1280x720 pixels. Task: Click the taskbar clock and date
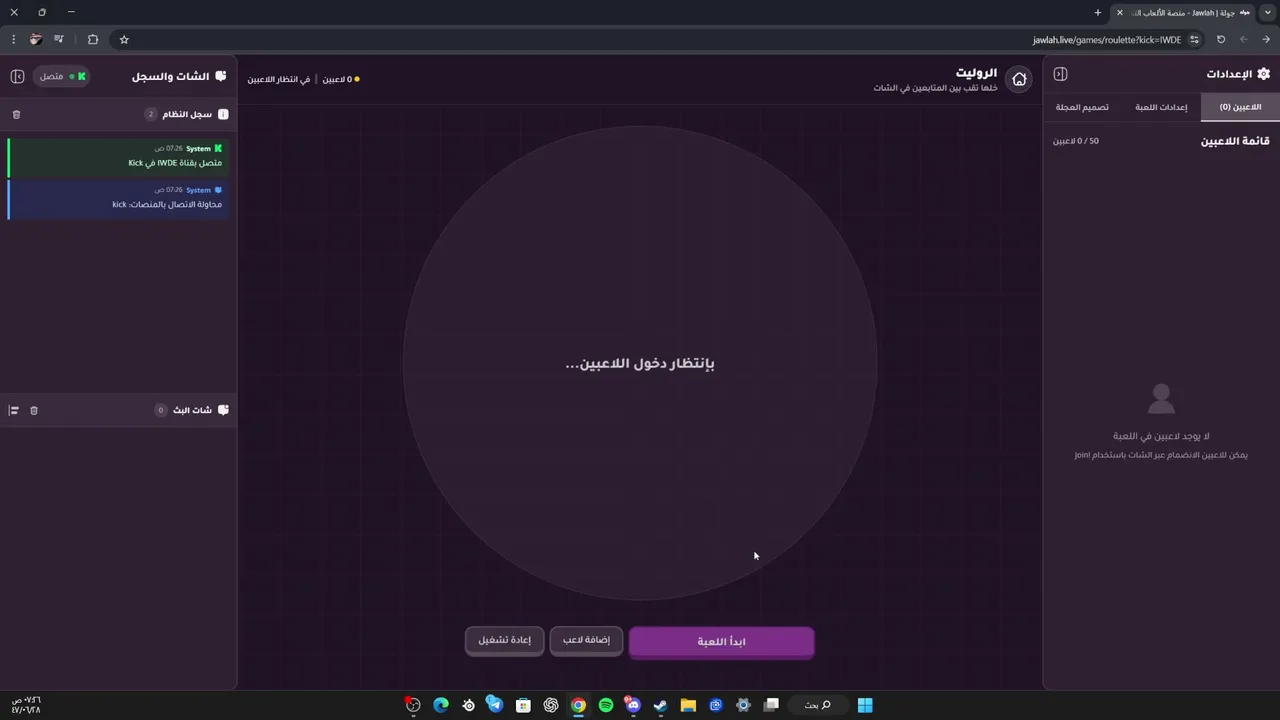click(26, 705)
